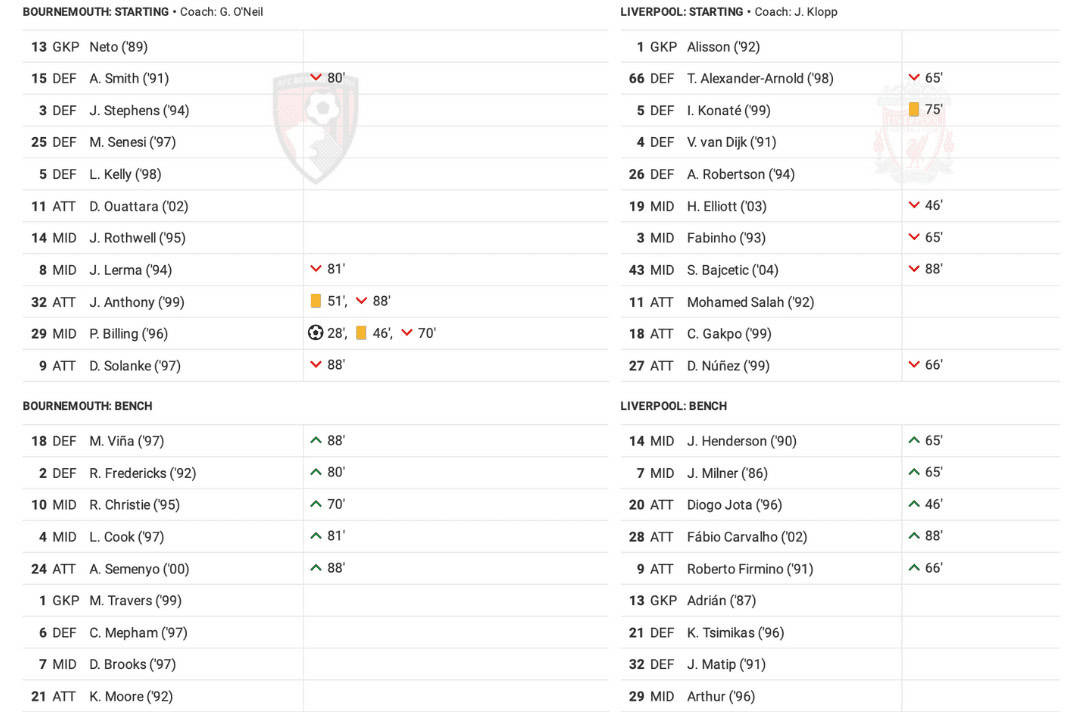
Task: Click the Bournemouth: Bench section heading
Action: pos(88,406)
